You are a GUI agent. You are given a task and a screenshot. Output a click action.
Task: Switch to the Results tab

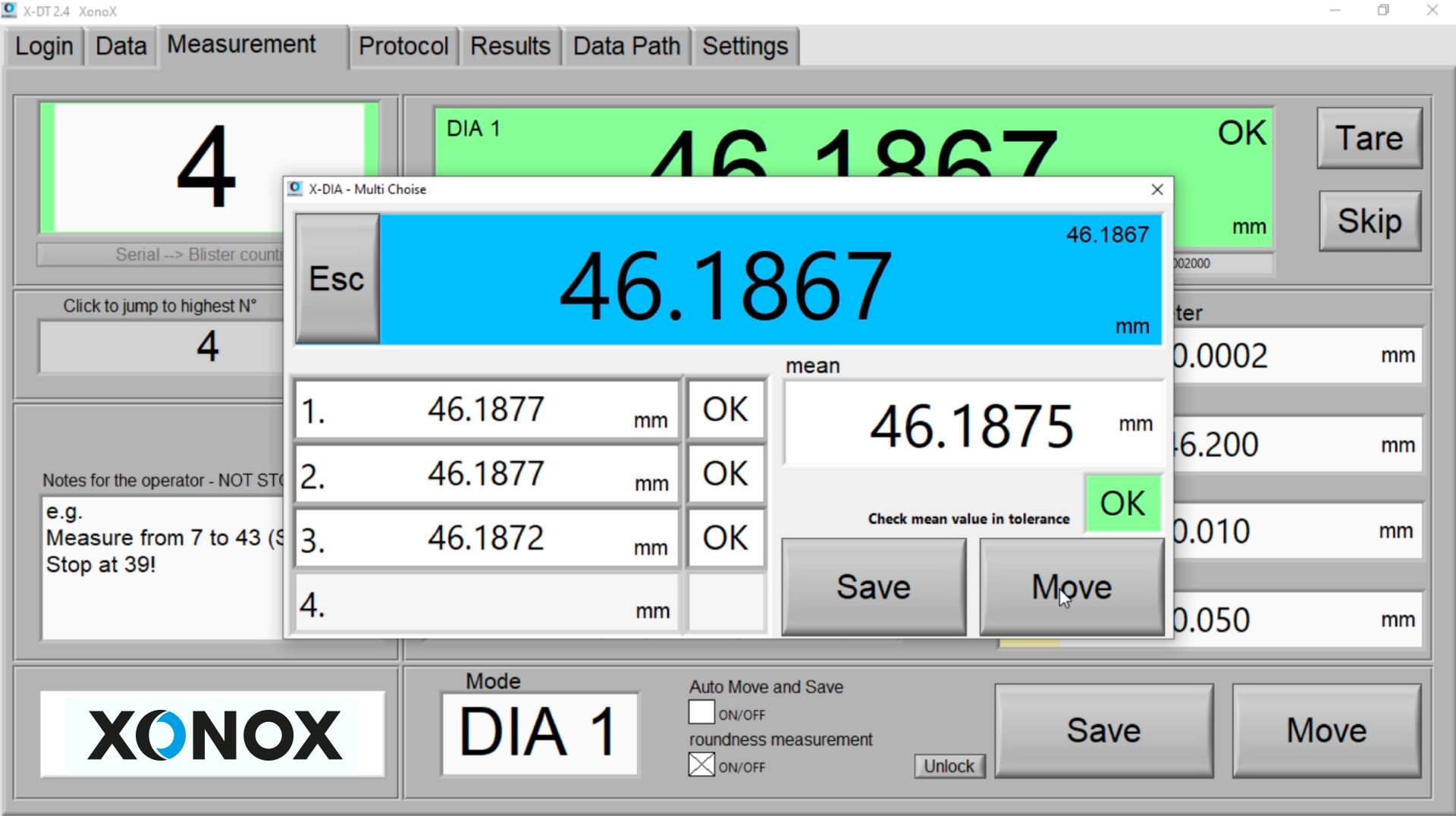[510, 46]
